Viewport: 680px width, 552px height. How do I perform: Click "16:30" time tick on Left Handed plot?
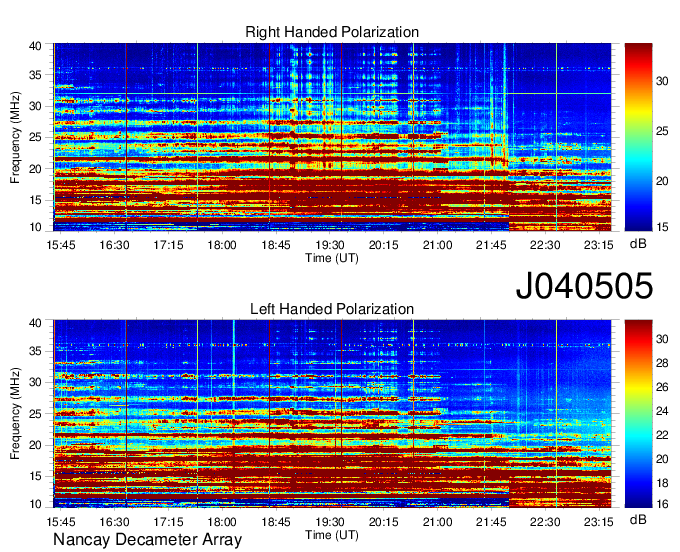point(114,522)
